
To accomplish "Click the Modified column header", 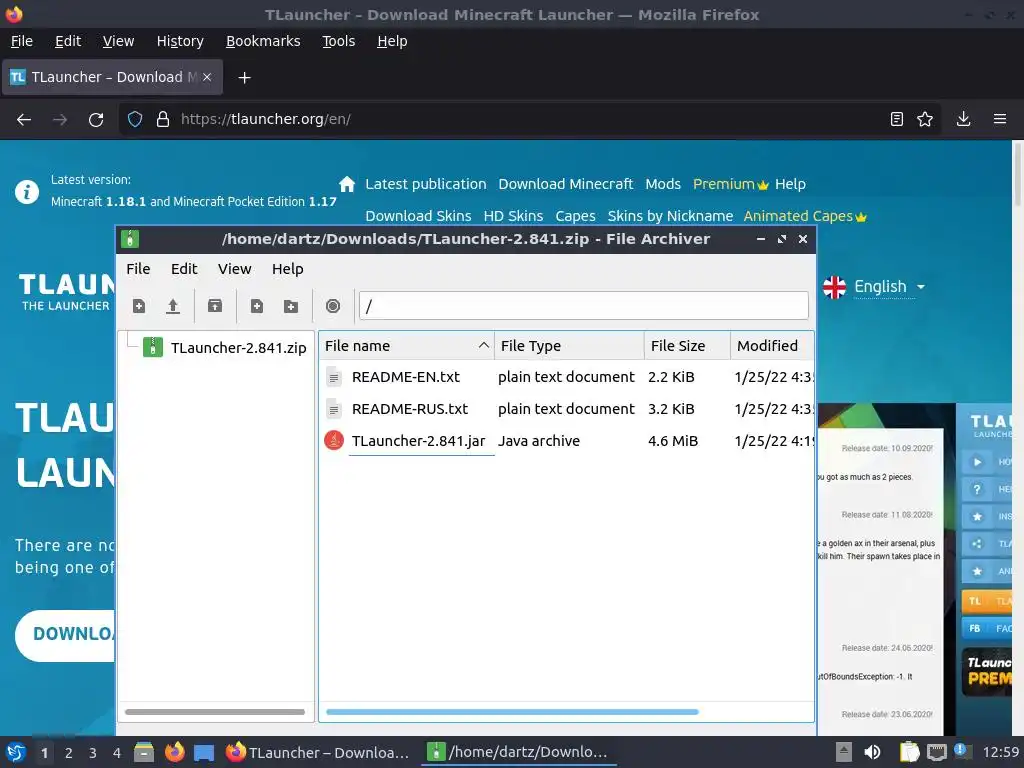I will pos(772,345).
